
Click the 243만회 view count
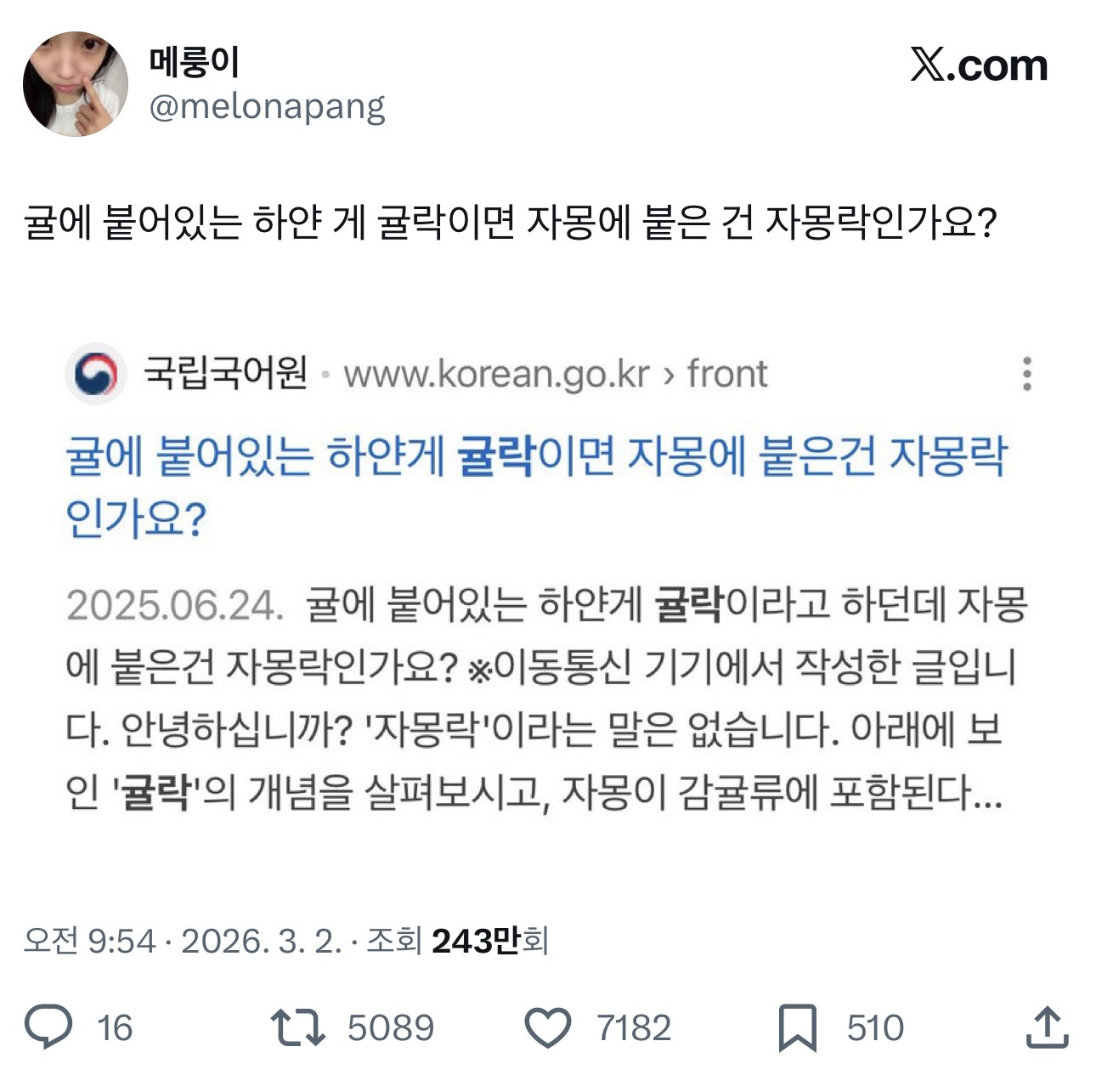coord(489,941)
